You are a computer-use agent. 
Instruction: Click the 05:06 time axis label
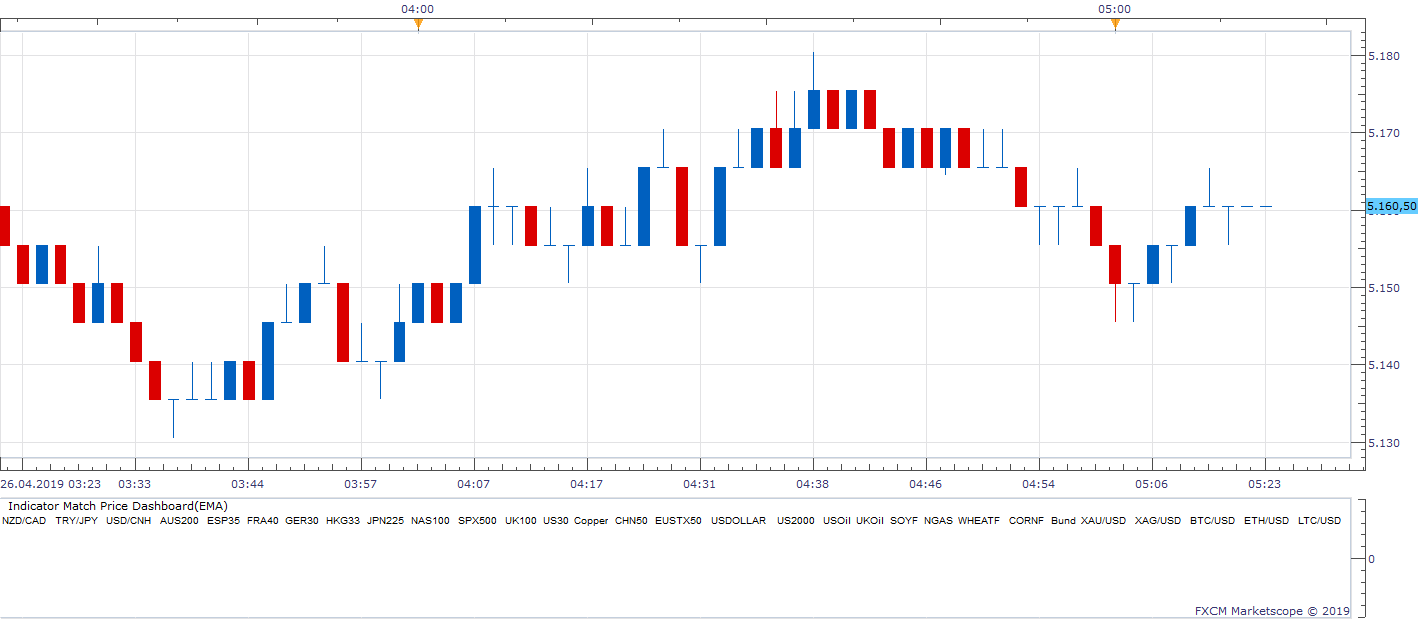[x=1152, y=483]
